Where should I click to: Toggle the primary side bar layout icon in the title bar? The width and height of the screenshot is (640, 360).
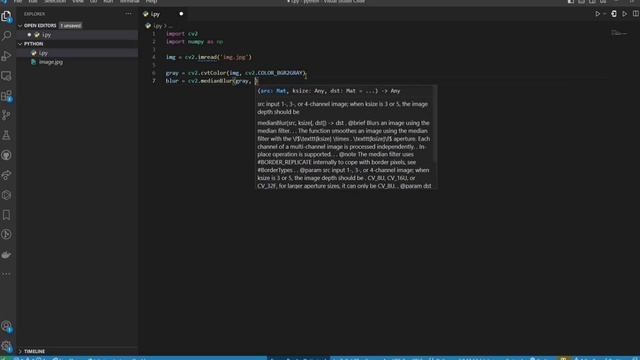571,2
